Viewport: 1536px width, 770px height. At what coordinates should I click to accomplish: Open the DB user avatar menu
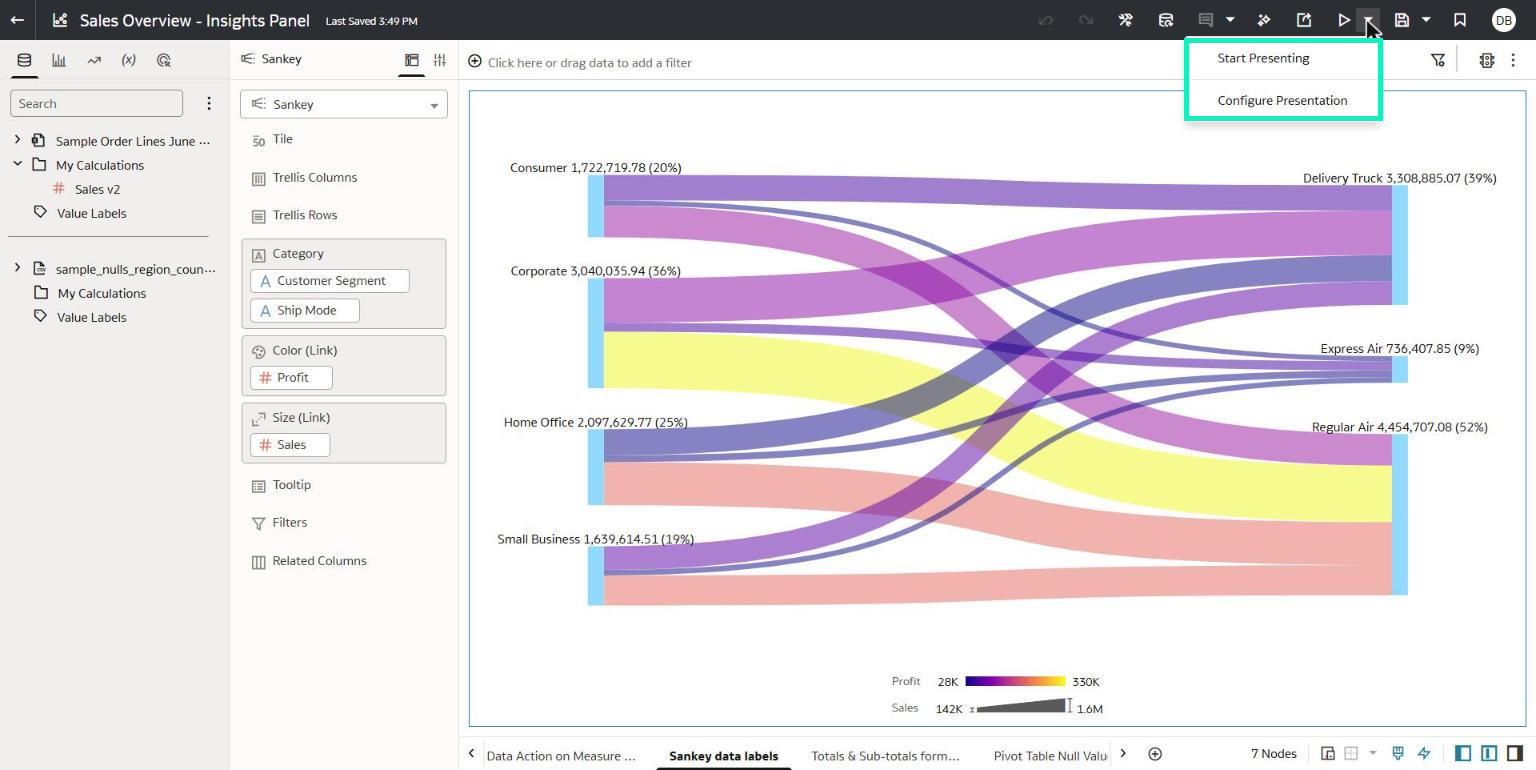tap(1503, 20)
